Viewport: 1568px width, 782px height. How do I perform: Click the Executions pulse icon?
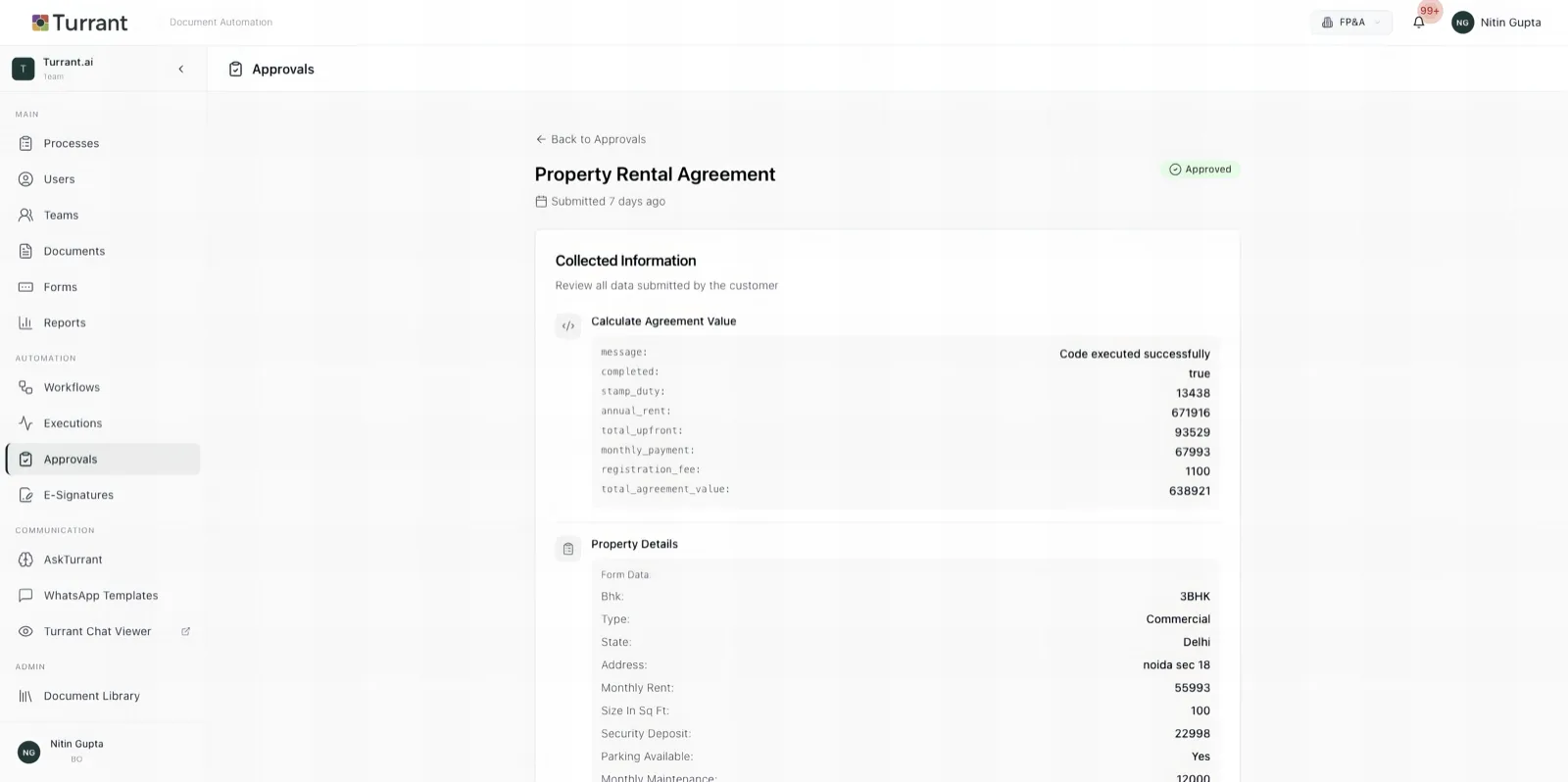(26, 423)
